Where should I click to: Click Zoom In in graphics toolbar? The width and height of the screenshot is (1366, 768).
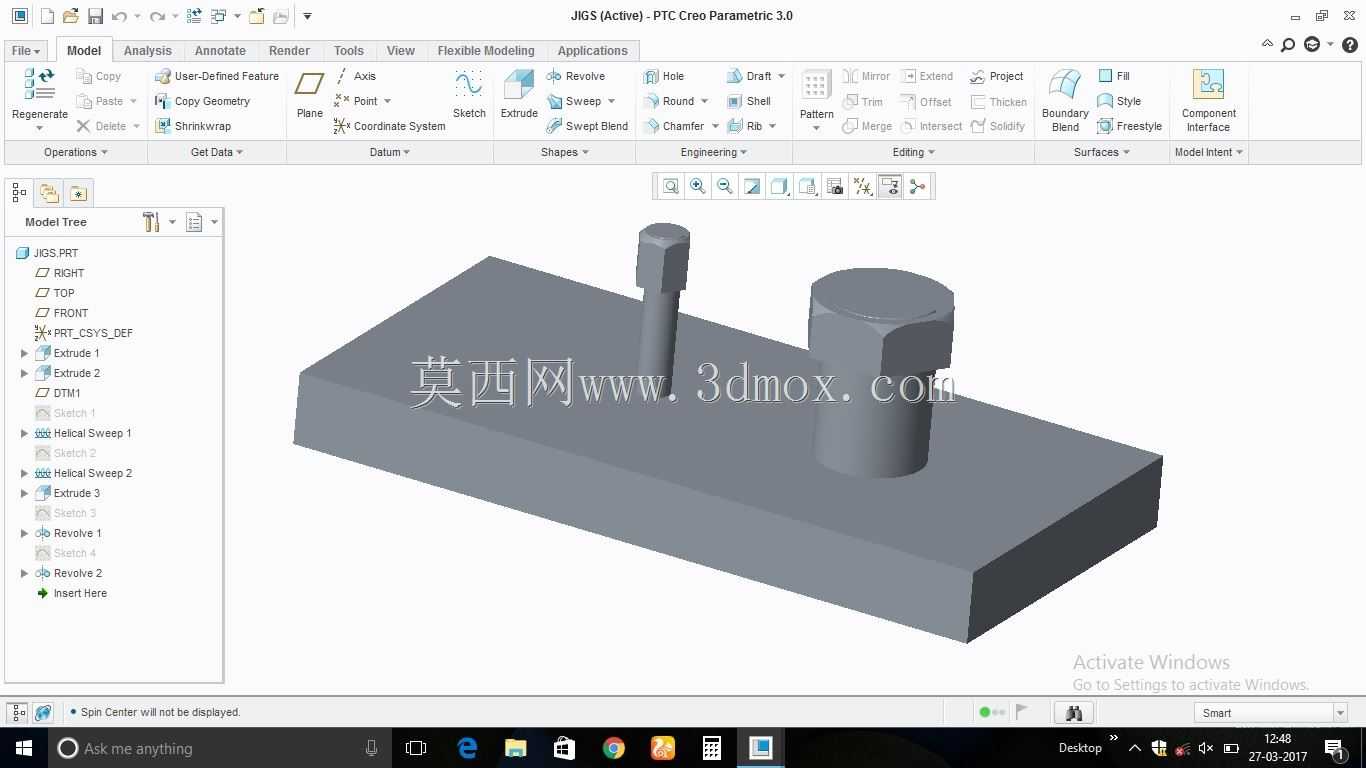pos(698,186)
